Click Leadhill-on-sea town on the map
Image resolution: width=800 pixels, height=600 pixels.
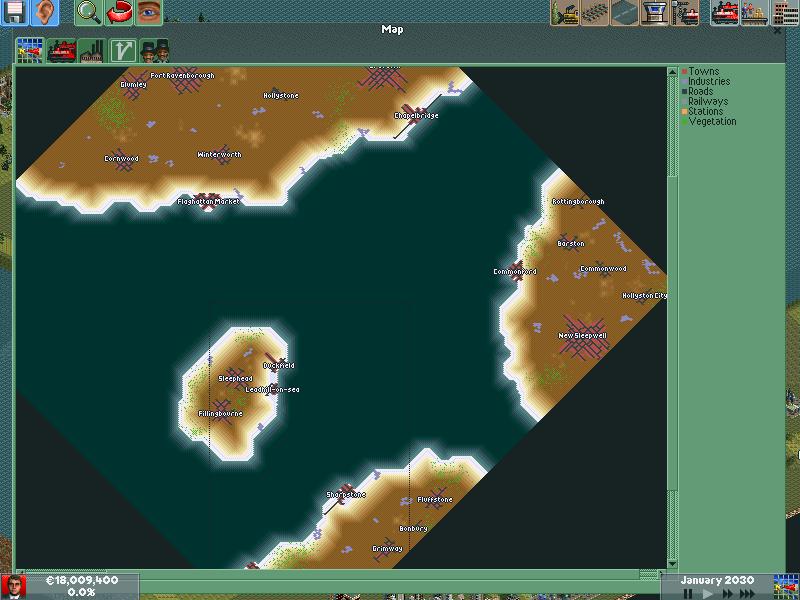tap(272, 390)
